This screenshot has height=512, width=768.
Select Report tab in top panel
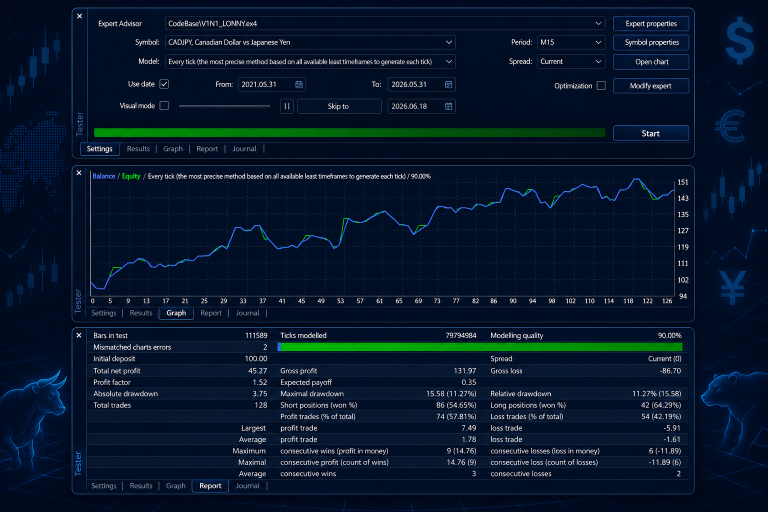pyautogui.click(x=207, y=149)
